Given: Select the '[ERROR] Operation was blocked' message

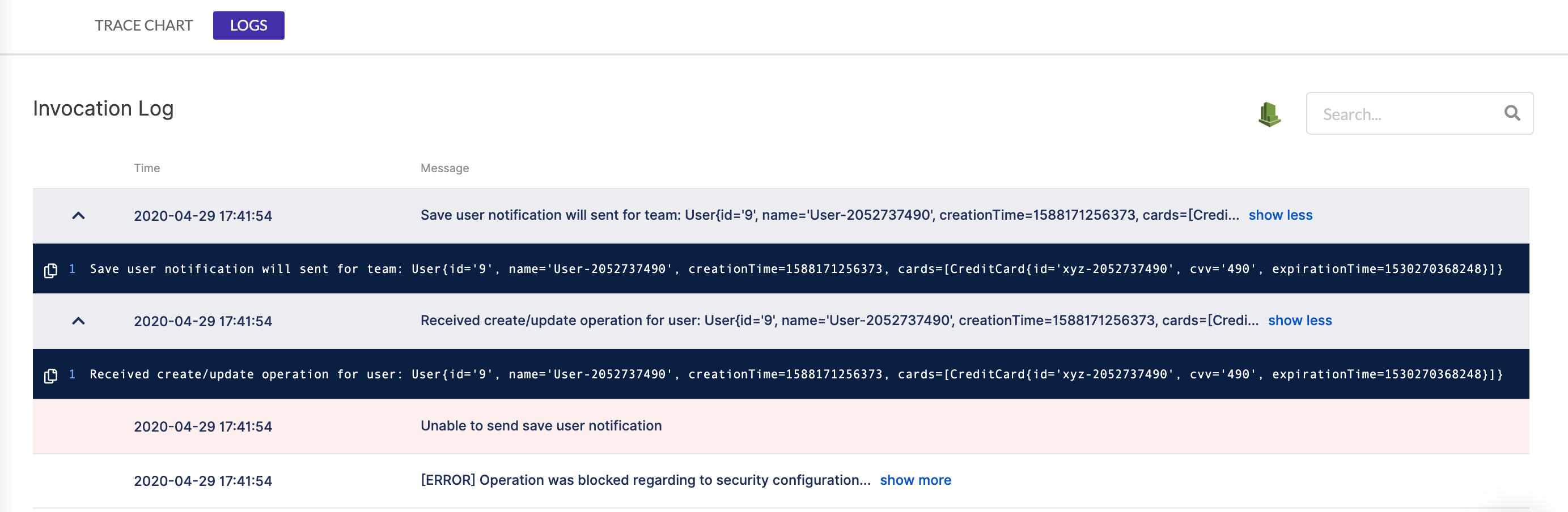Looking at the screenshot, I should (x=645, y=480).
